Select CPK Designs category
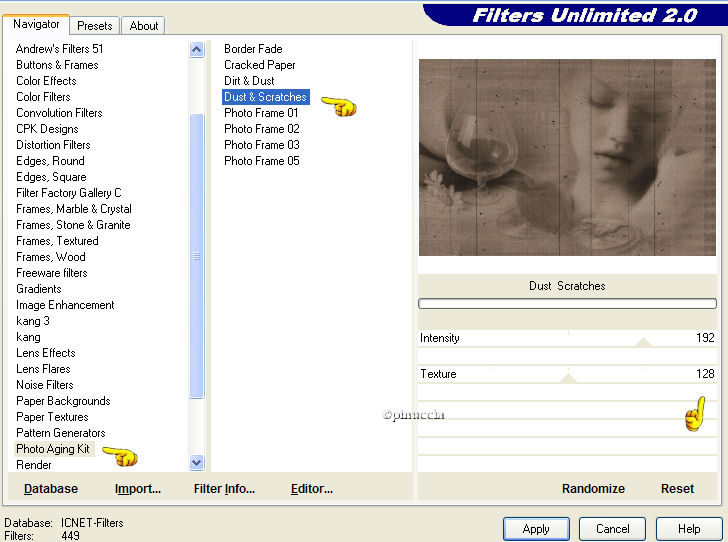The image size is (728, 542). click(x=47, y=129)
